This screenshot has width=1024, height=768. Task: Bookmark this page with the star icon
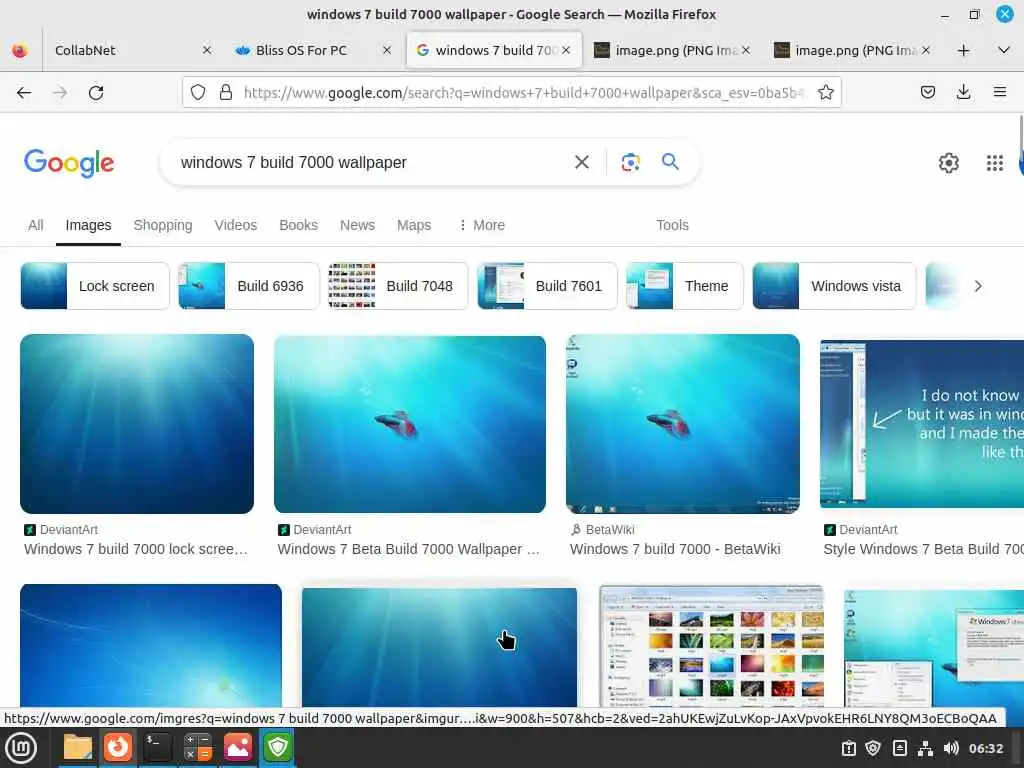pos(826,93)
